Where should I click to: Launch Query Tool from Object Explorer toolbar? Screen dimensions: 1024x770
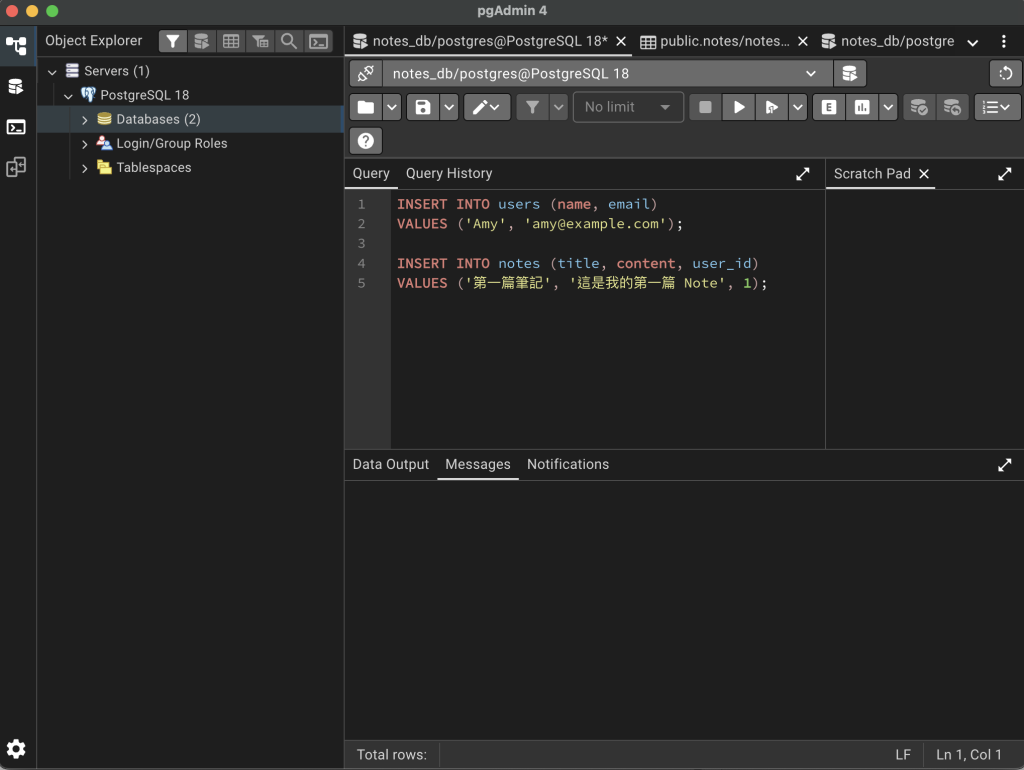click(x=202, y=41)
